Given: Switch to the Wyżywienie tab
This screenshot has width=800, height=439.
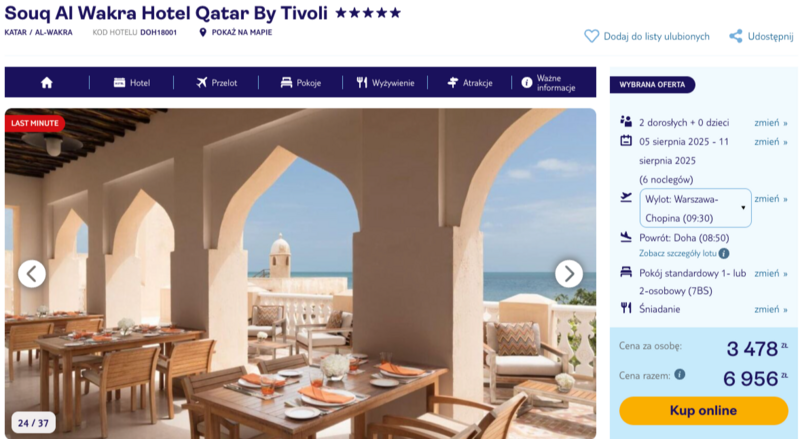Looking at the screenshot, I should coord(385,83).
